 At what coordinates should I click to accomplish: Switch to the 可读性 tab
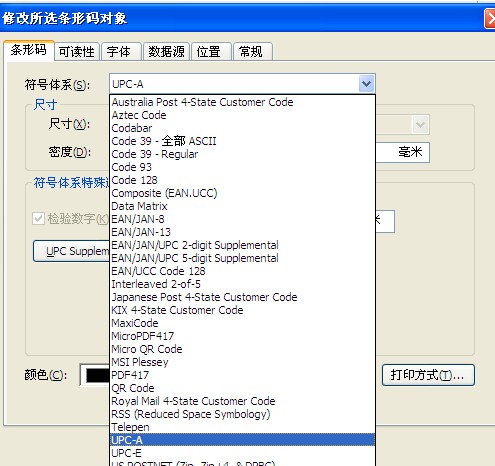77,52
